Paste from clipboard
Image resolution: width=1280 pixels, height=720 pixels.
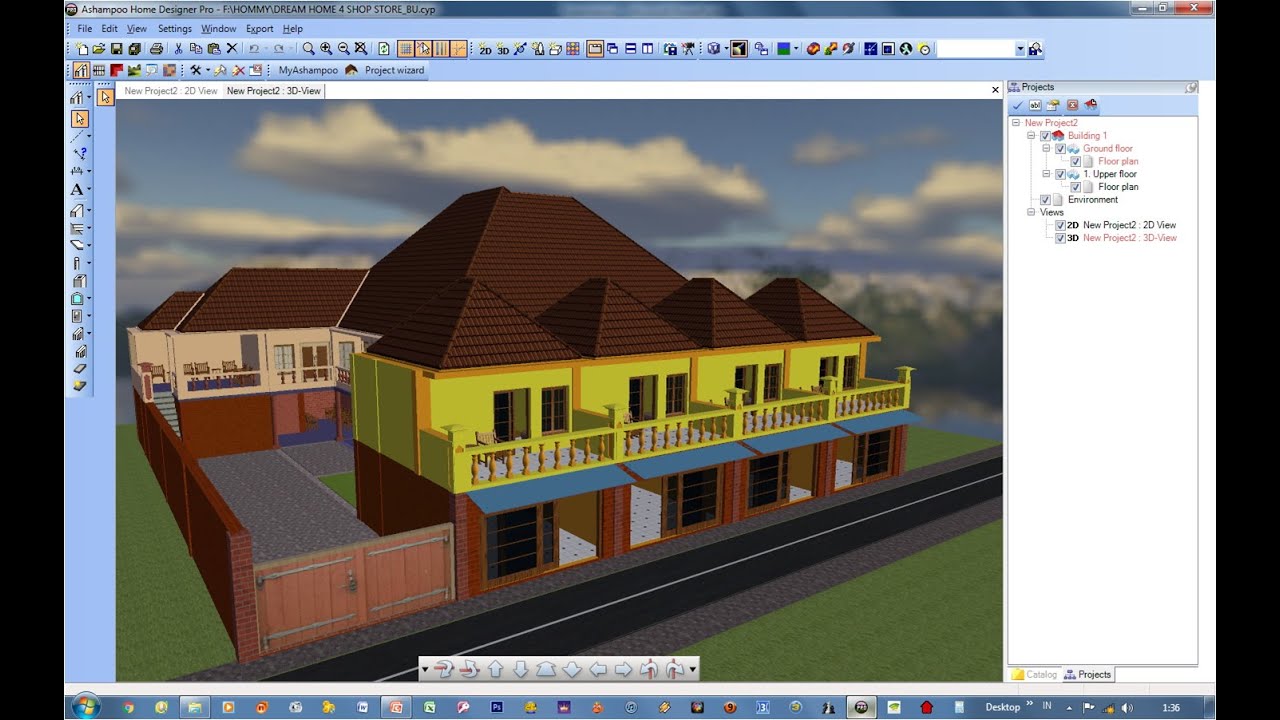(x=214, y=48)
